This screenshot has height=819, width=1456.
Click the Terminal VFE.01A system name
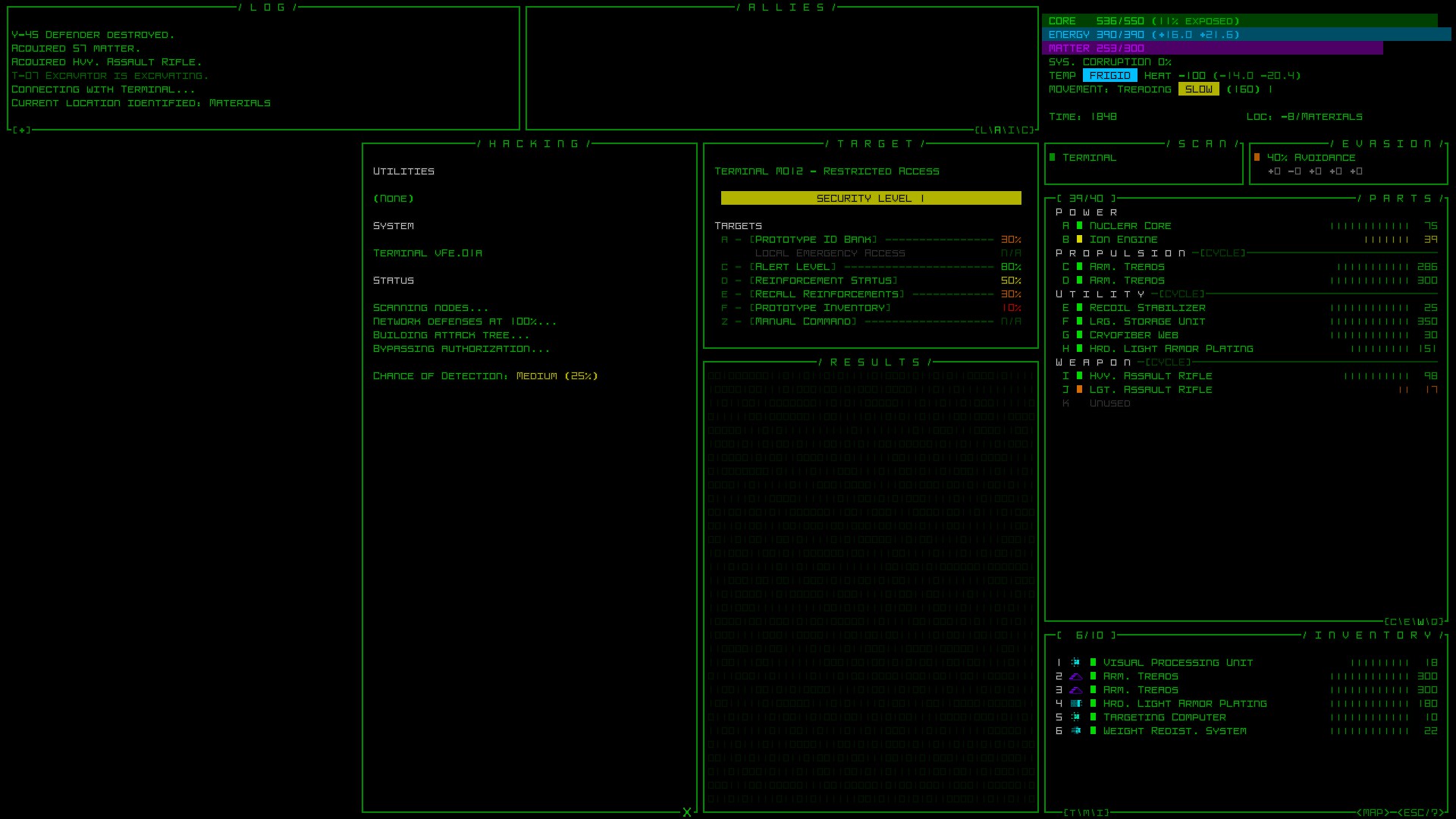tap(428, 253)
